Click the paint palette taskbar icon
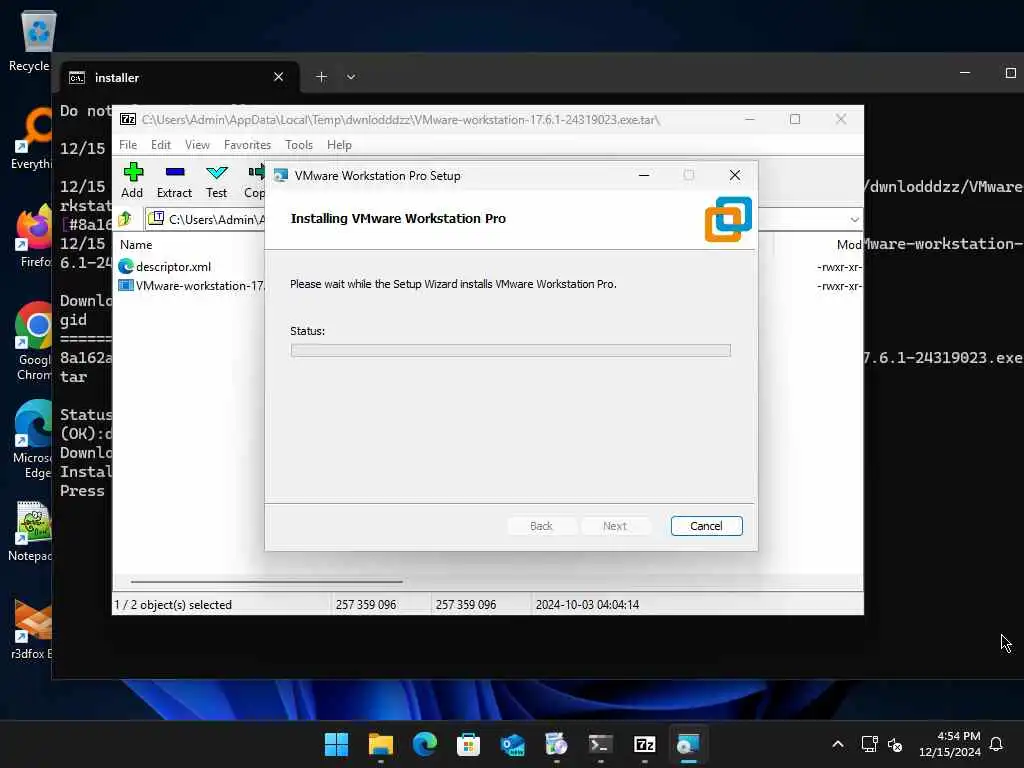Screen dimensions: 1024x768 pyautogui.click(x=556, y=744)
